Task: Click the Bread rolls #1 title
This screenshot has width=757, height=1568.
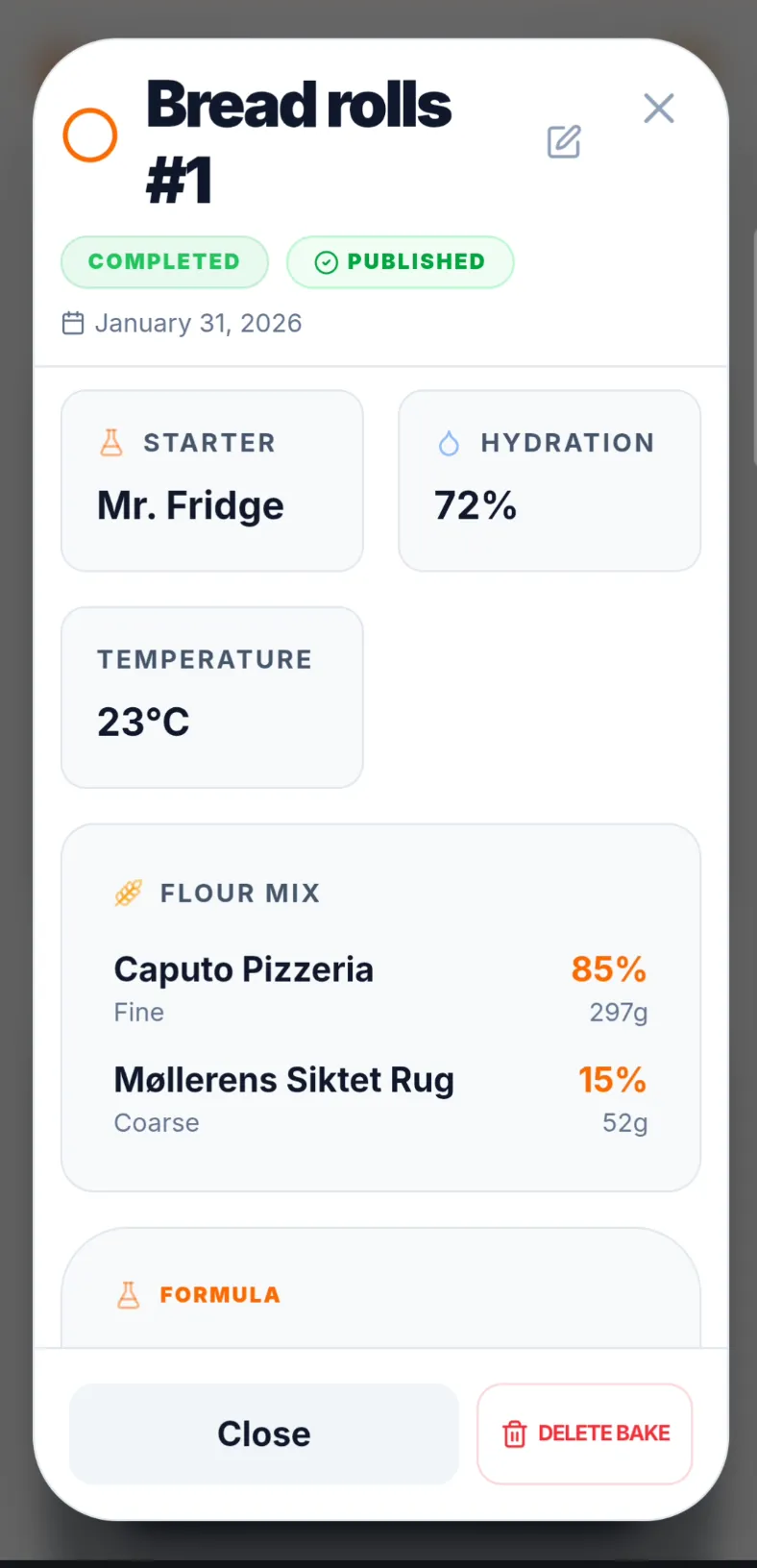Action: tap(299, 142)
